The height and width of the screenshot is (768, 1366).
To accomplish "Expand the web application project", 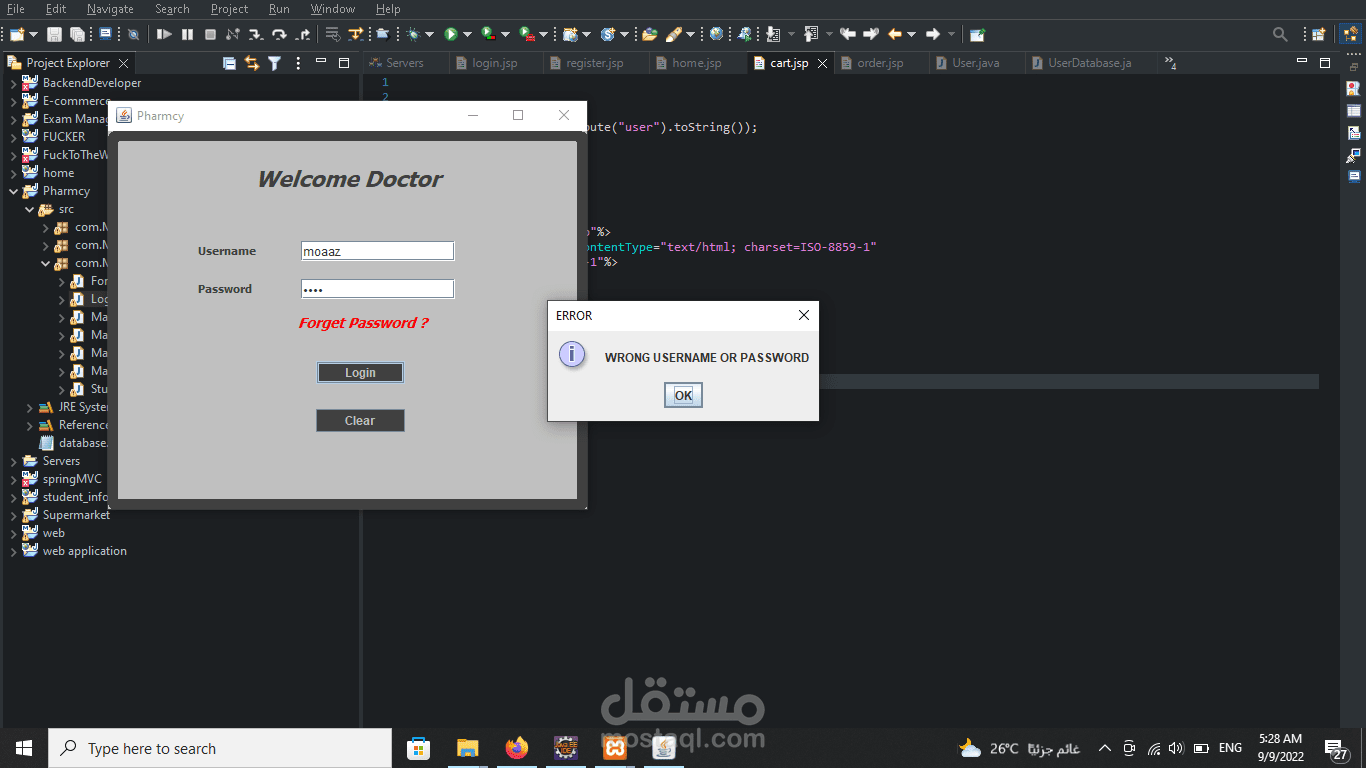I will (x=13, y=551).
